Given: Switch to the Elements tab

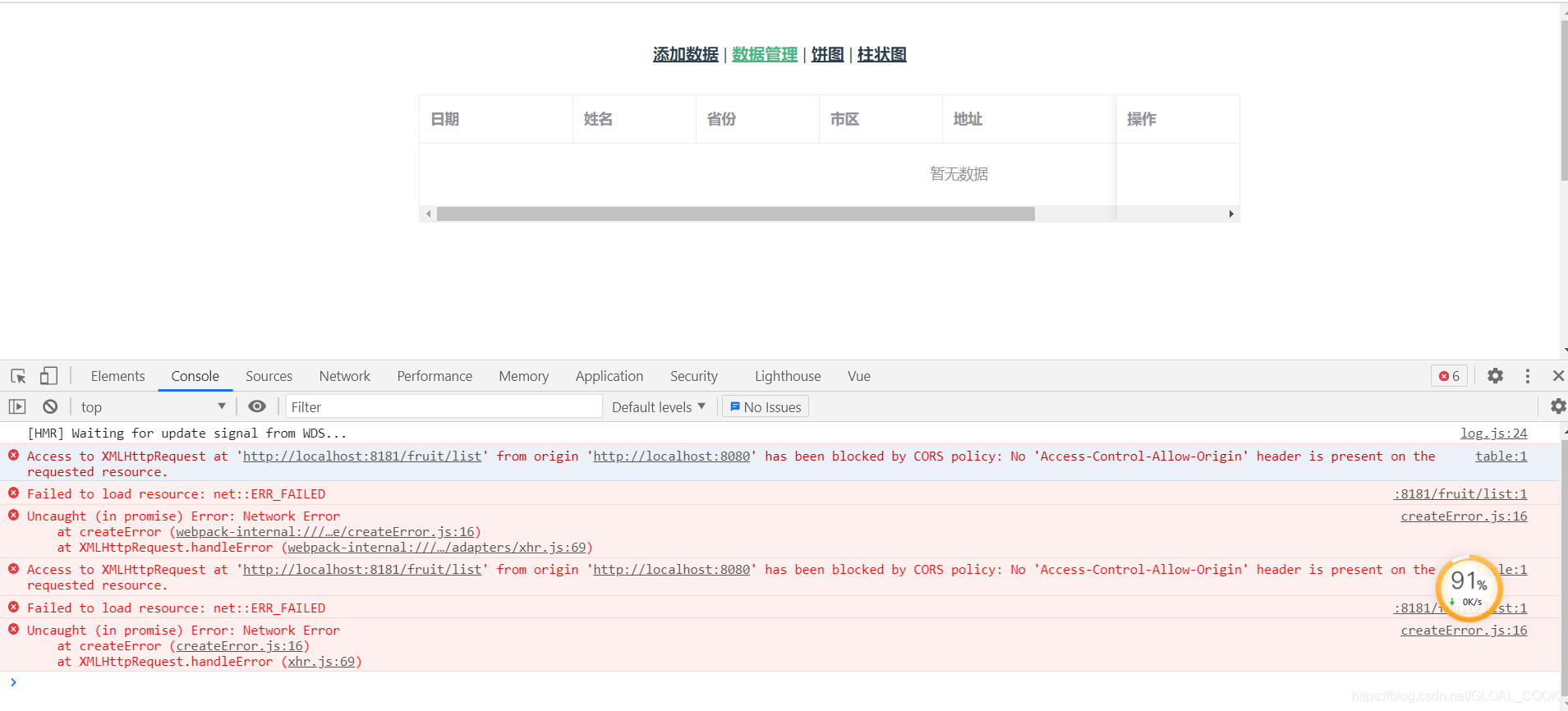Looking at the screenshot, I should click(x=118, y=376).
